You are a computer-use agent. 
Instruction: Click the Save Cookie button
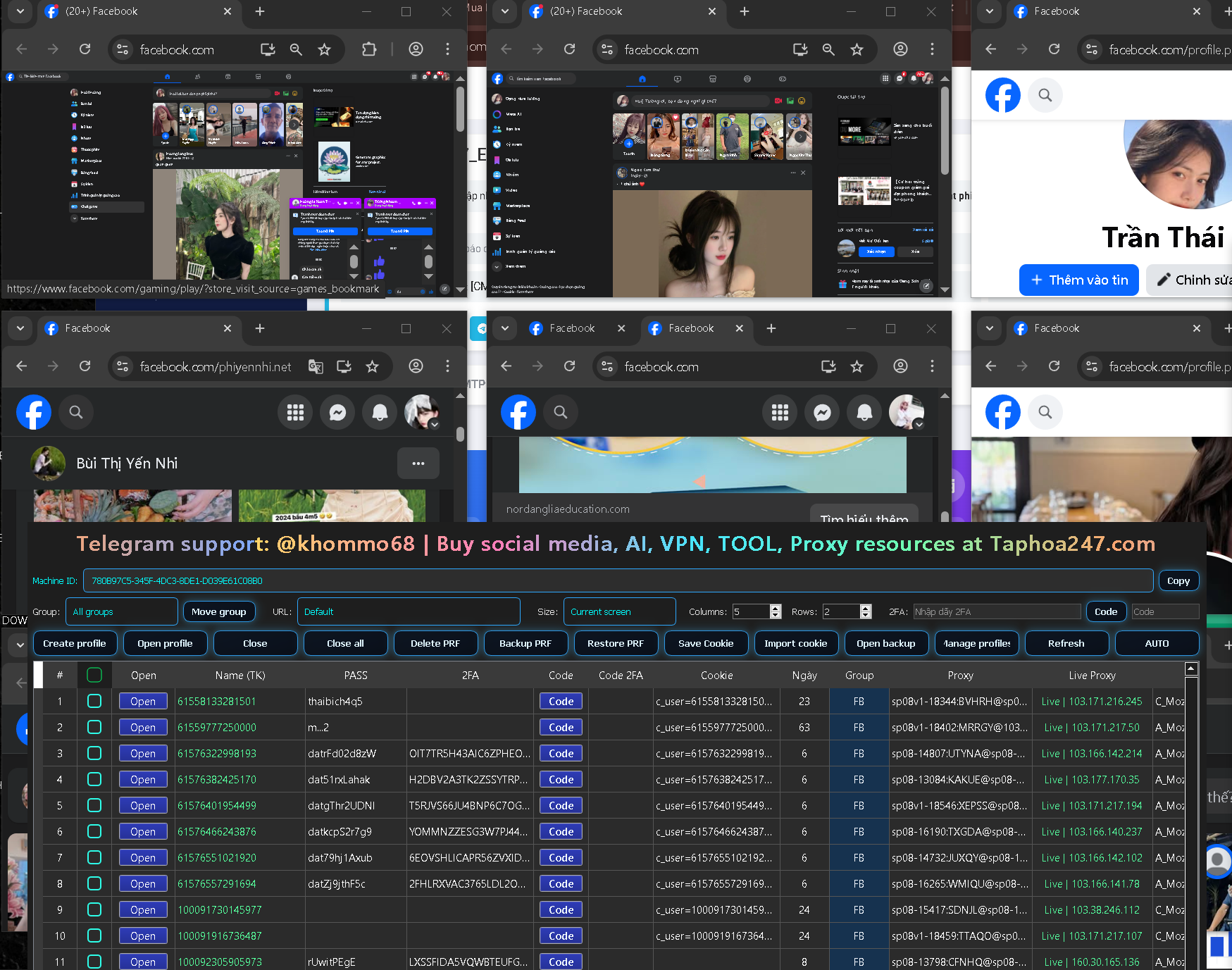706,643
